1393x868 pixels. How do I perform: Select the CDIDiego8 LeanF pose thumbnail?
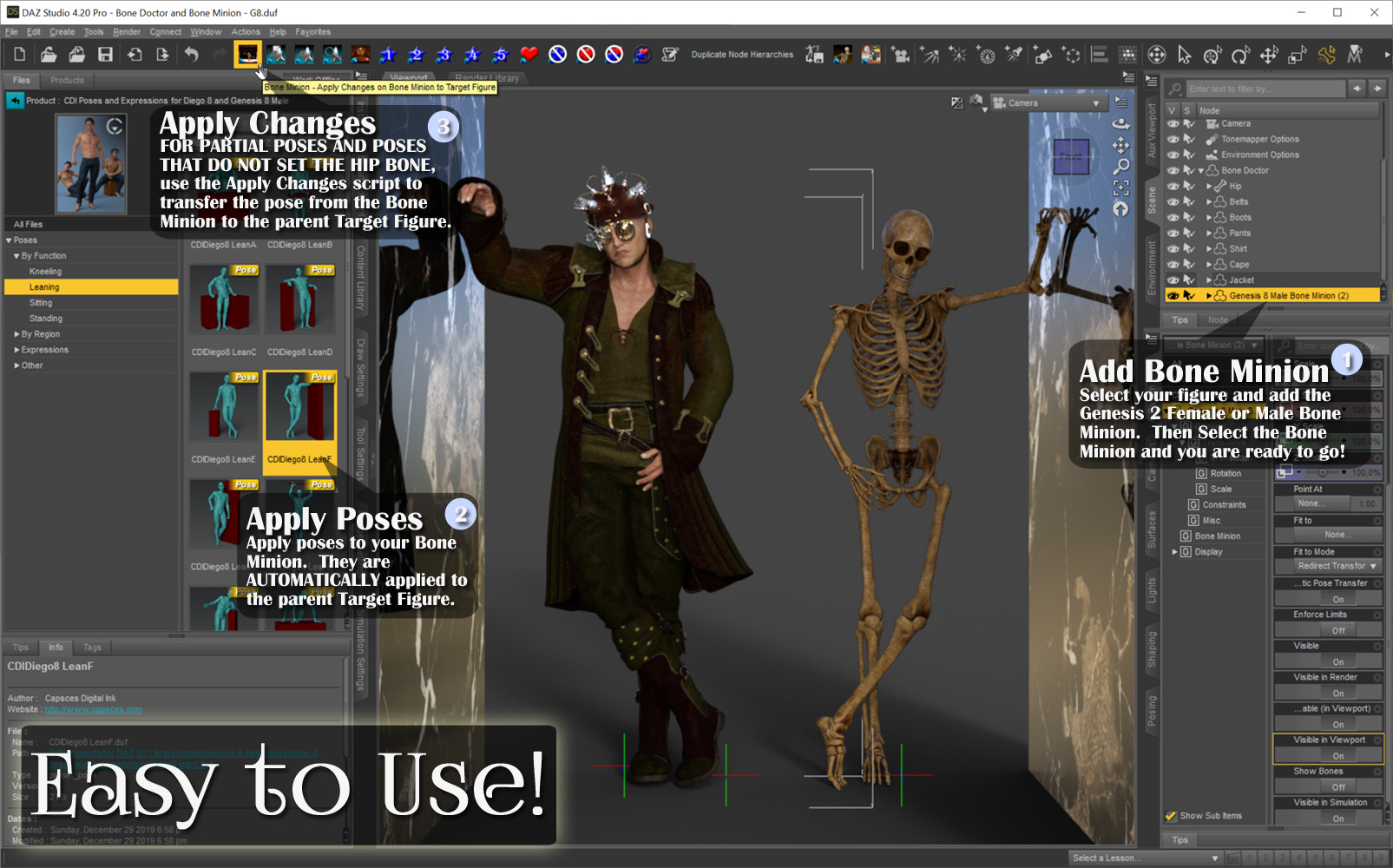pyautogui.click(x=299, y=408)
